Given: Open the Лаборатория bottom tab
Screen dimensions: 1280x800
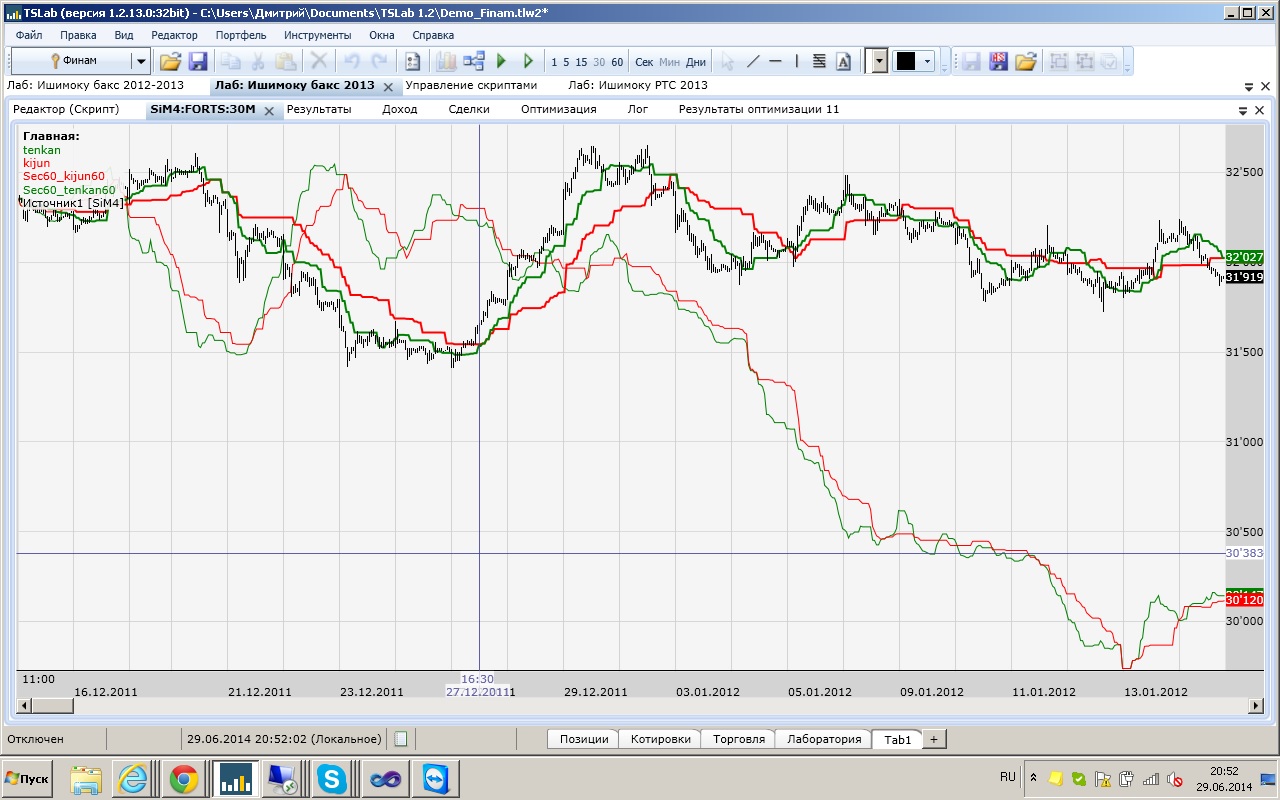Looking at the screenshot, I should click(x=823, y=739).
